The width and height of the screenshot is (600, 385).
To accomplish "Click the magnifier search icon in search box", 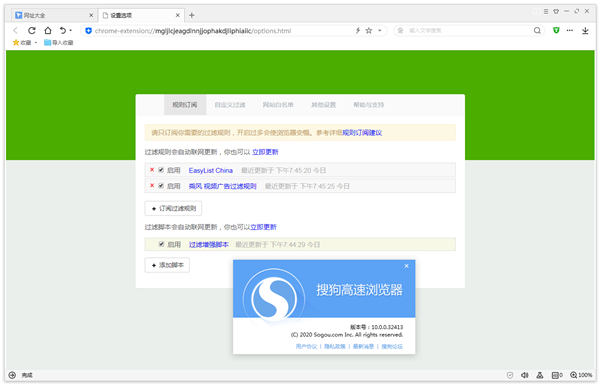I will click(x=537, y=31).
